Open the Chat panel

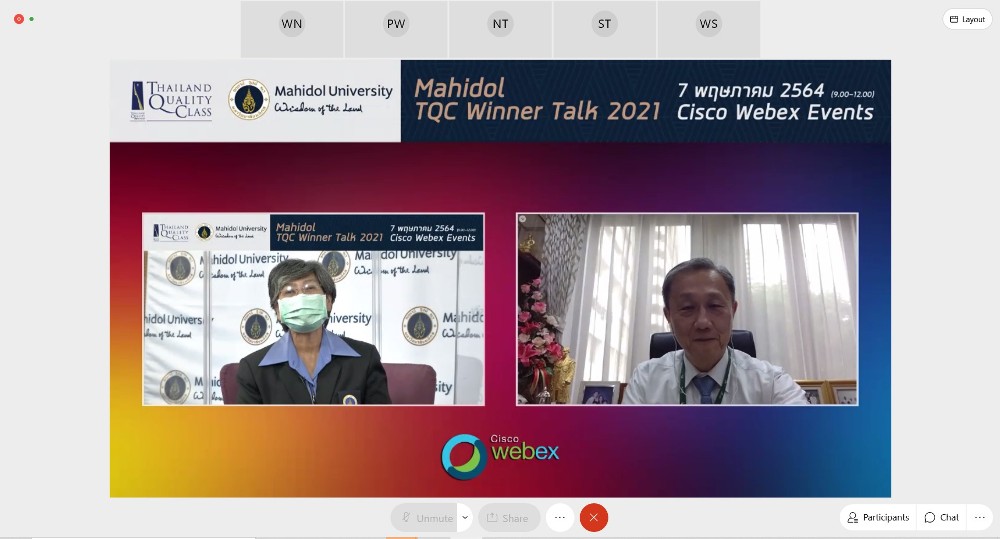(941, 517)
